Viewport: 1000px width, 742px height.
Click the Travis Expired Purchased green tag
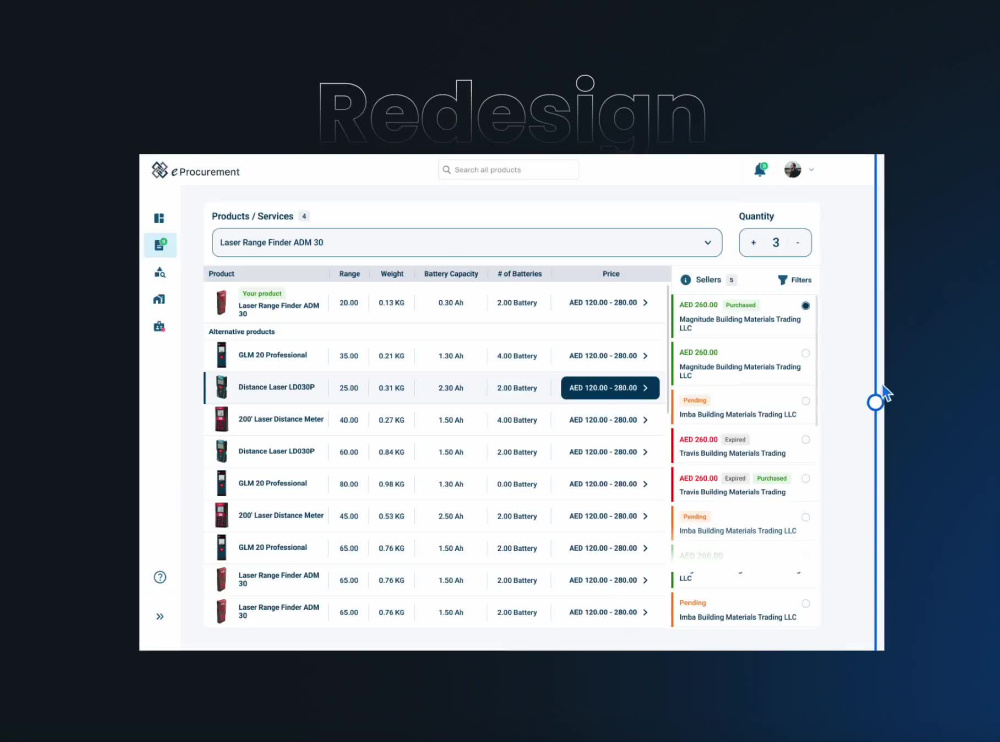772,479
